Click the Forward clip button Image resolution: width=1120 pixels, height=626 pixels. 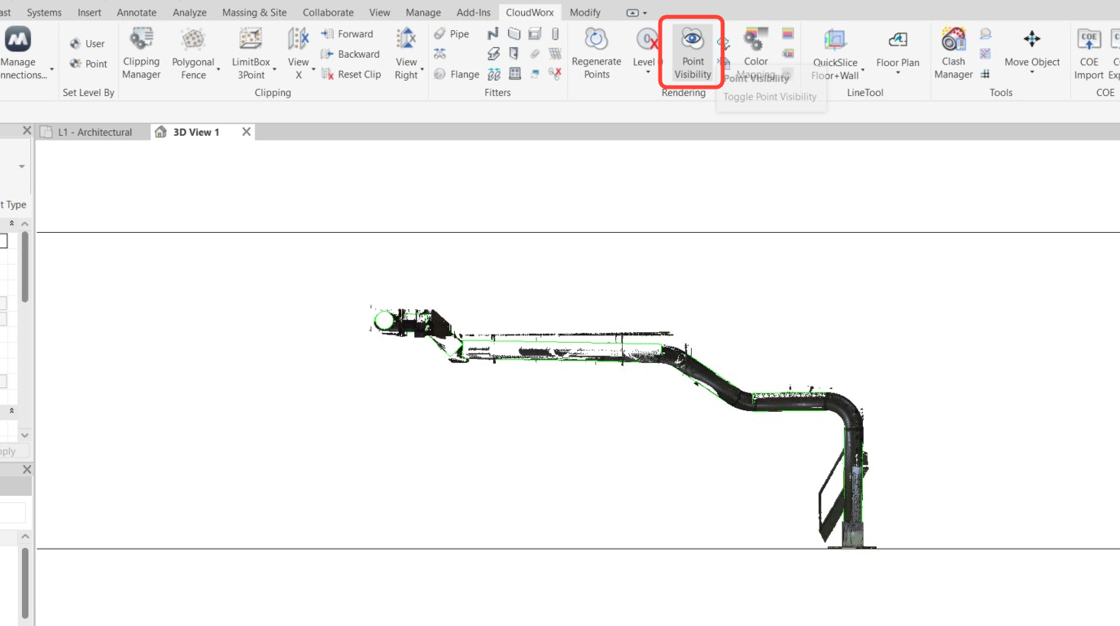click(x=347, y=34)
